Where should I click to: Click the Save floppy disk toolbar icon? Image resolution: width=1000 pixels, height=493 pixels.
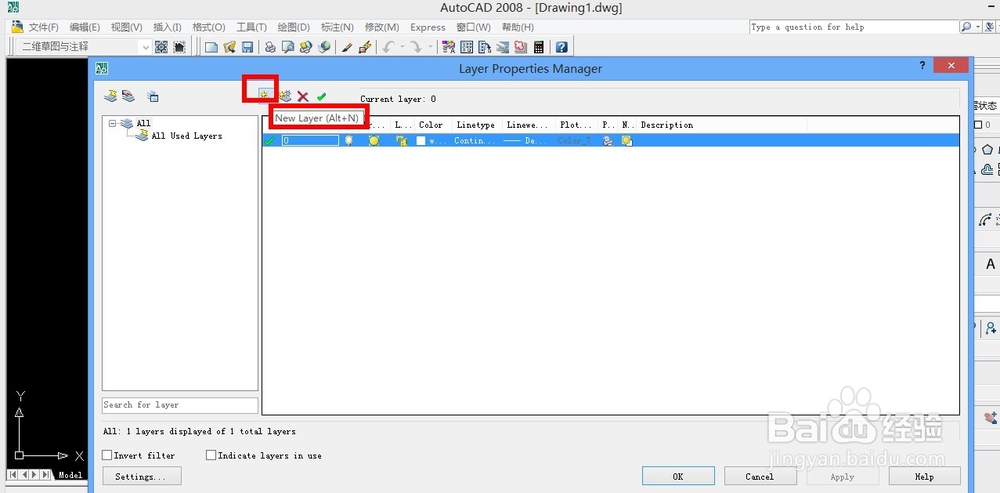(x=247, y=47)
